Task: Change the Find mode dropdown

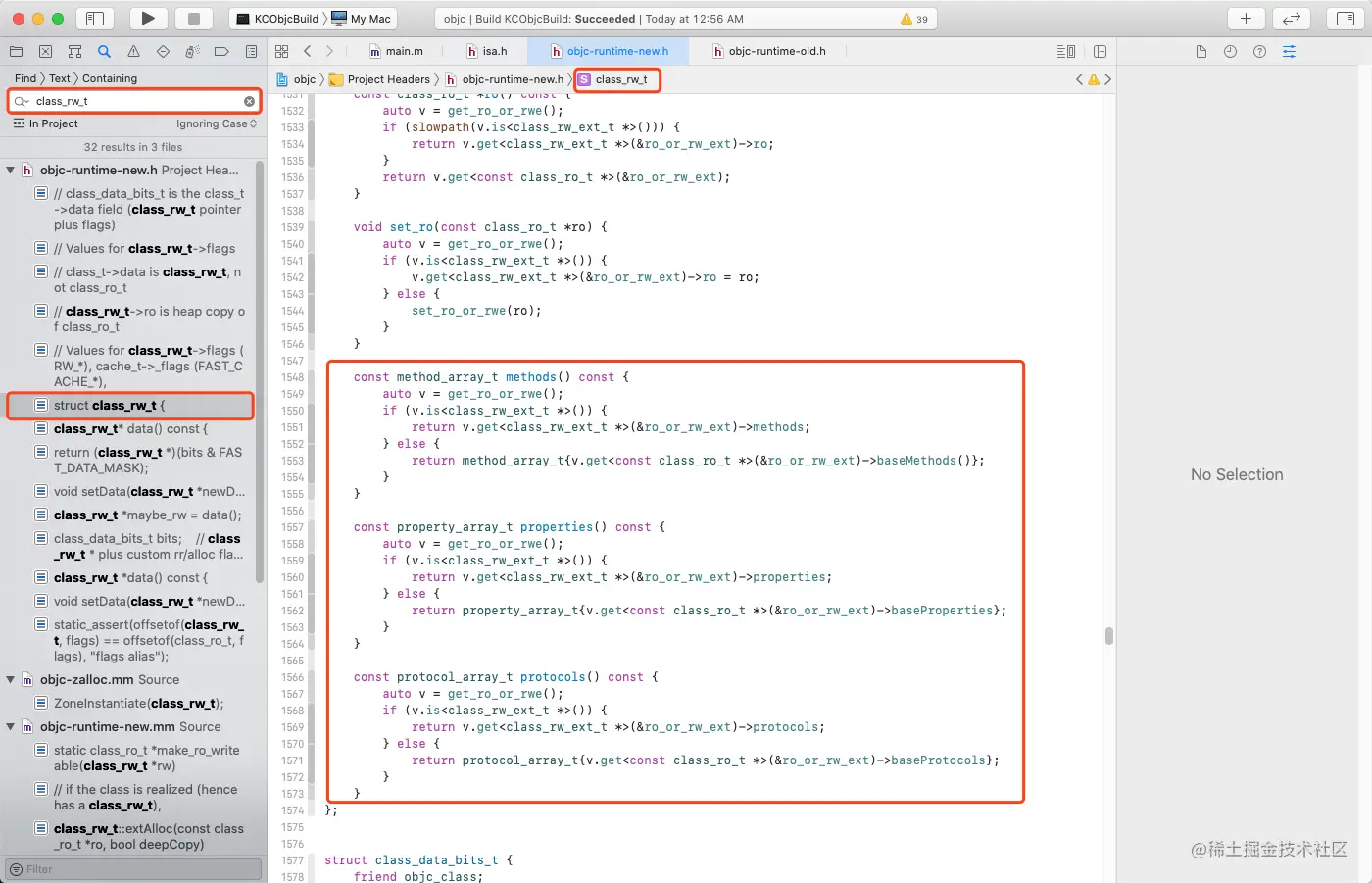Action: [25, 78]
